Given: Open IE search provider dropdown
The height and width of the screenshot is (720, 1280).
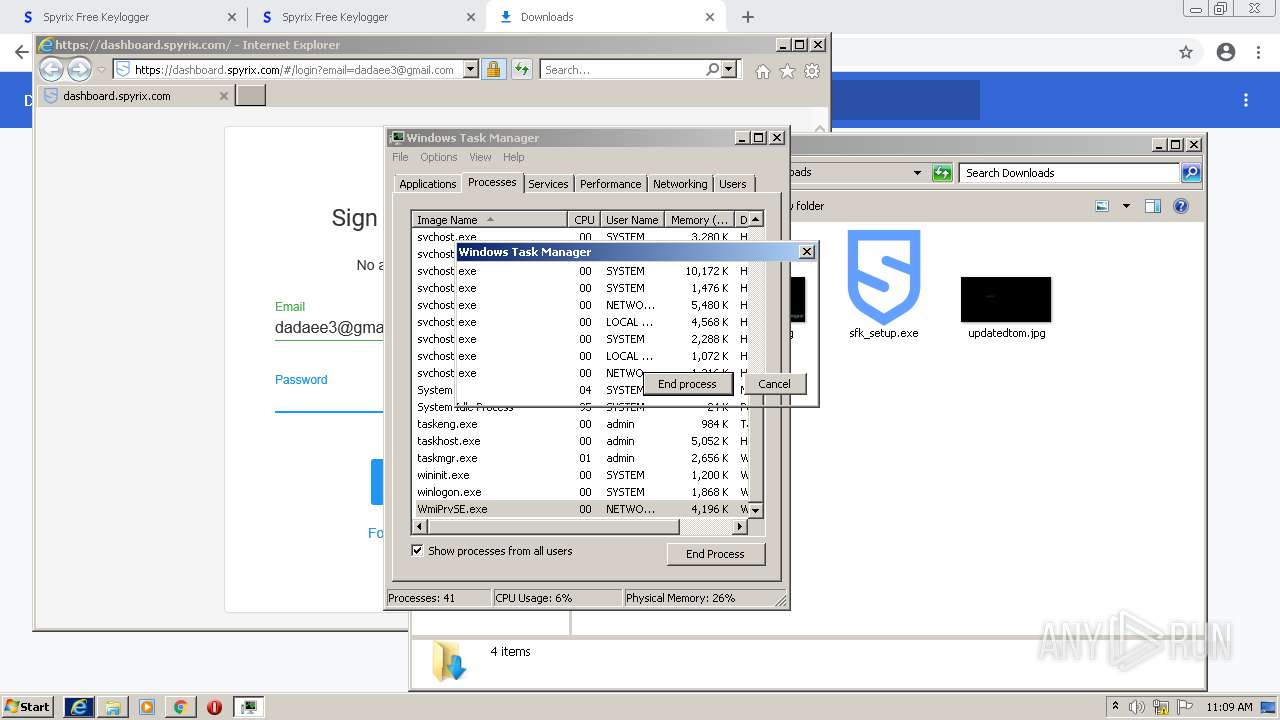Looking at the screenshot, I should [x=728, y=70].
